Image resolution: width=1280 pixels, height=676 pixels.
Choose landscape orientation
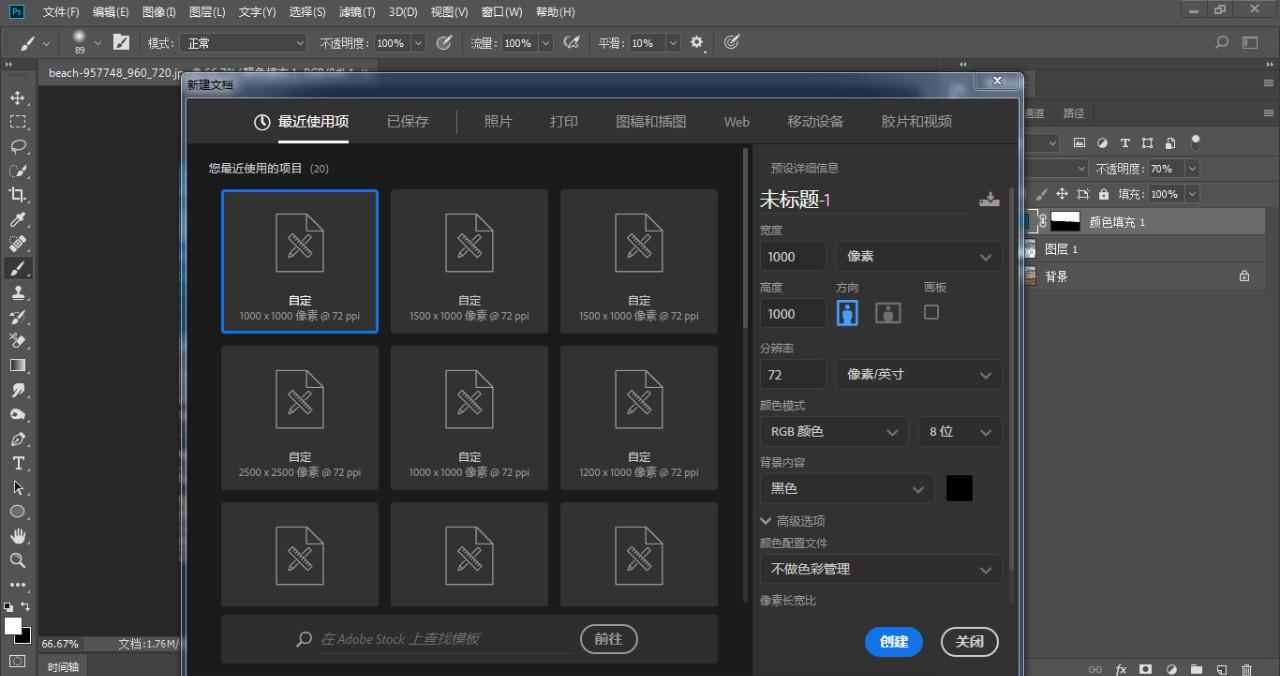[x=888, y=313]
